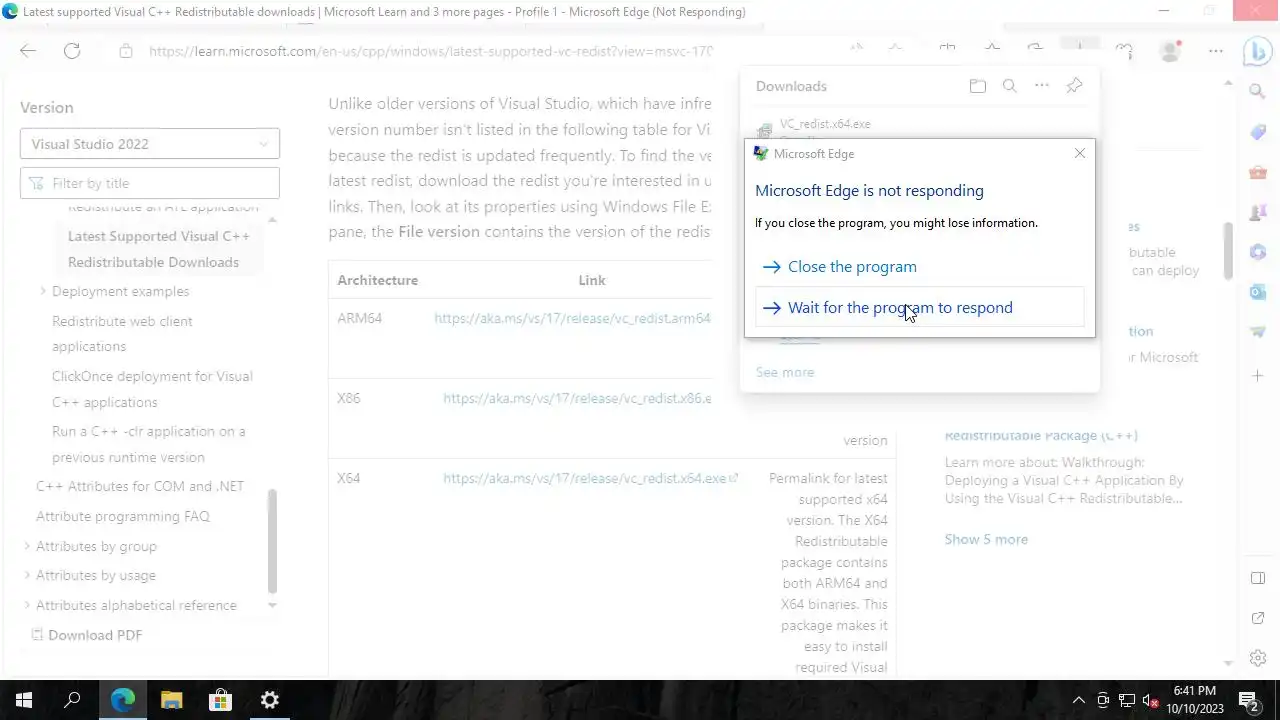
Task: Open network status tray icon
Action: [x=1127, y=700]
